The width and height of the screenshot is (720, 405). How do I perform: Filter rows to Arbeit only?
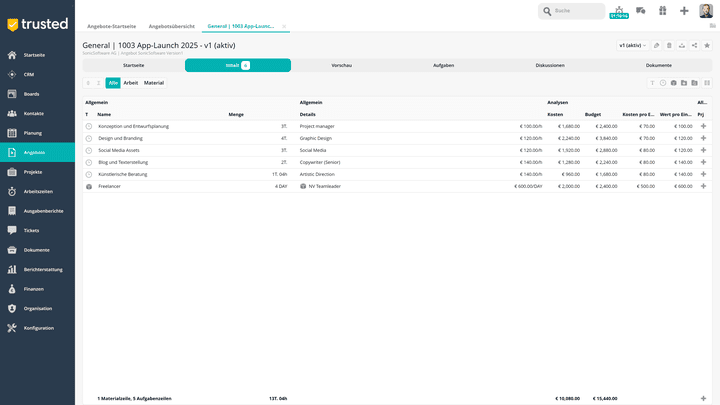click(131, 83)
